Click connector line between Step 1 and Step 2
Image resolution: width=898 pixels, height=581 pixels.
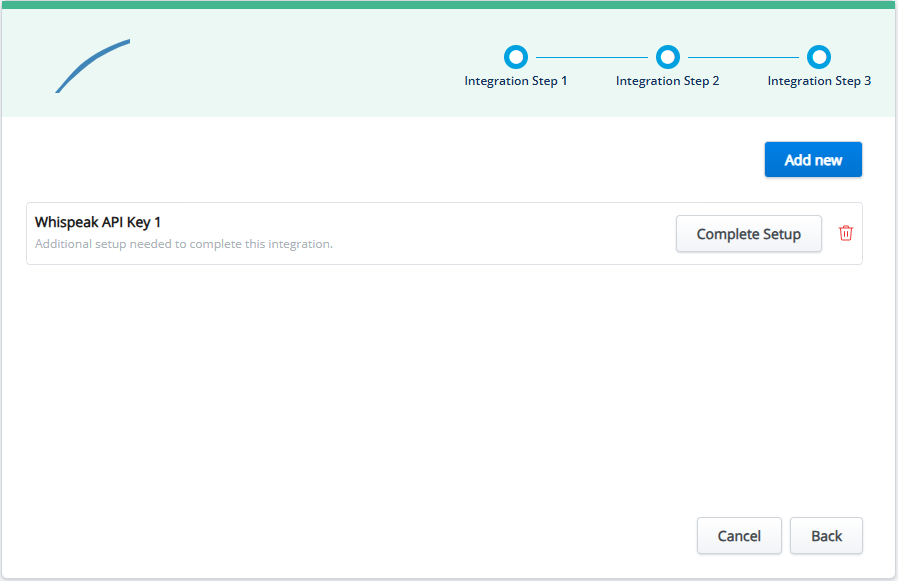coord(591,57)
